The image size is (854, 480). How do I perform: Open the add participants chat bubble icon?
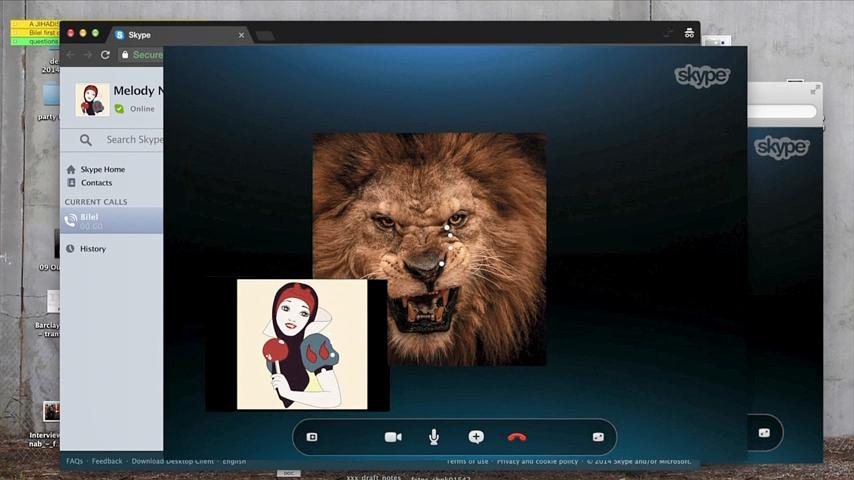click(476, 437)
